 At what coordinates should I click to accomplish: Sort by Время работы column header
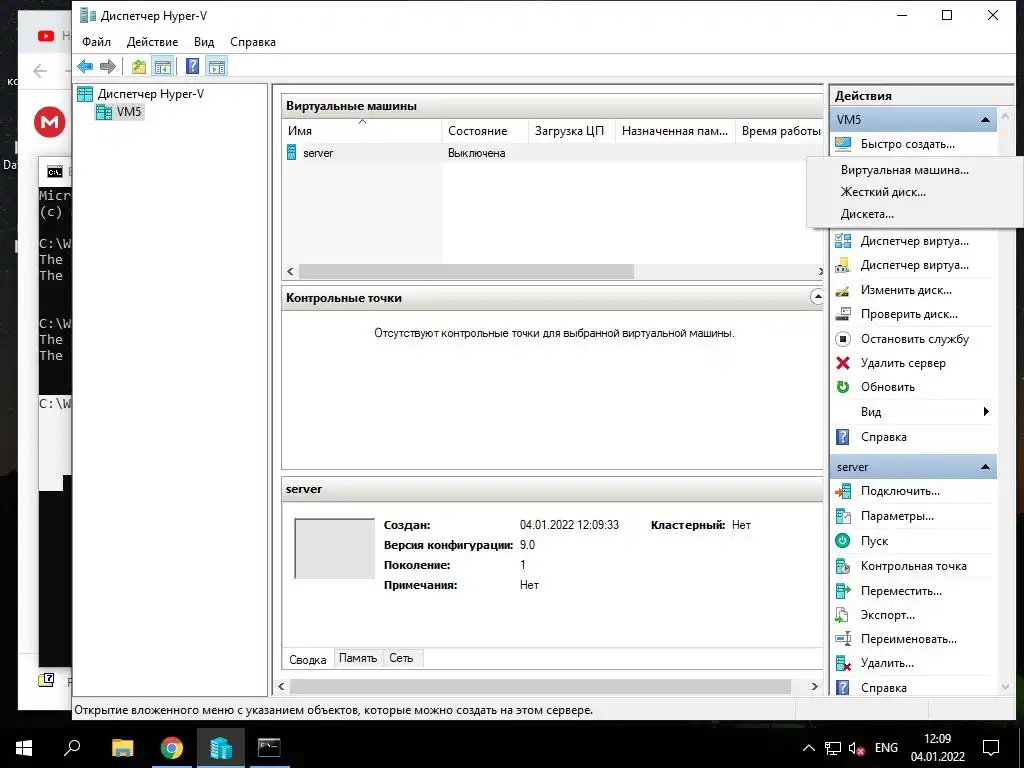[x=780, y=131]
